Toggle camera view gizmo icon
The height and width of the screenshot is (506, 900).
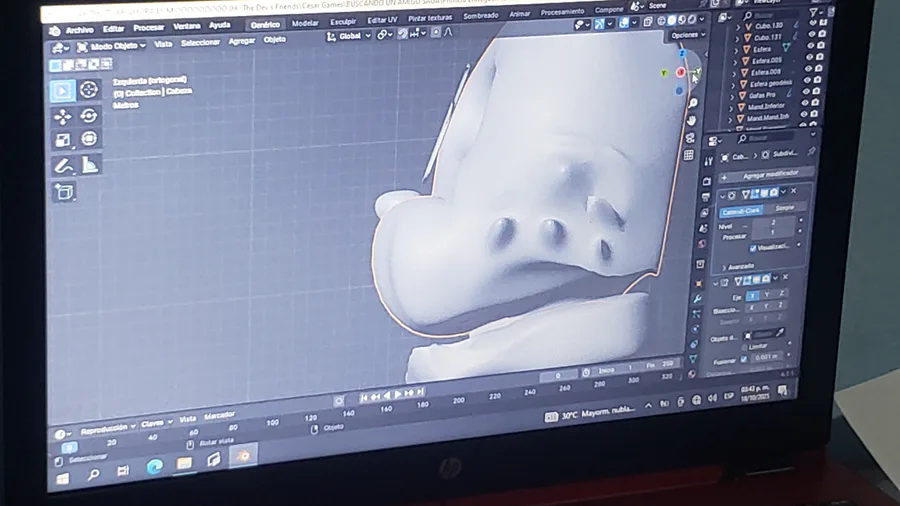690,138
